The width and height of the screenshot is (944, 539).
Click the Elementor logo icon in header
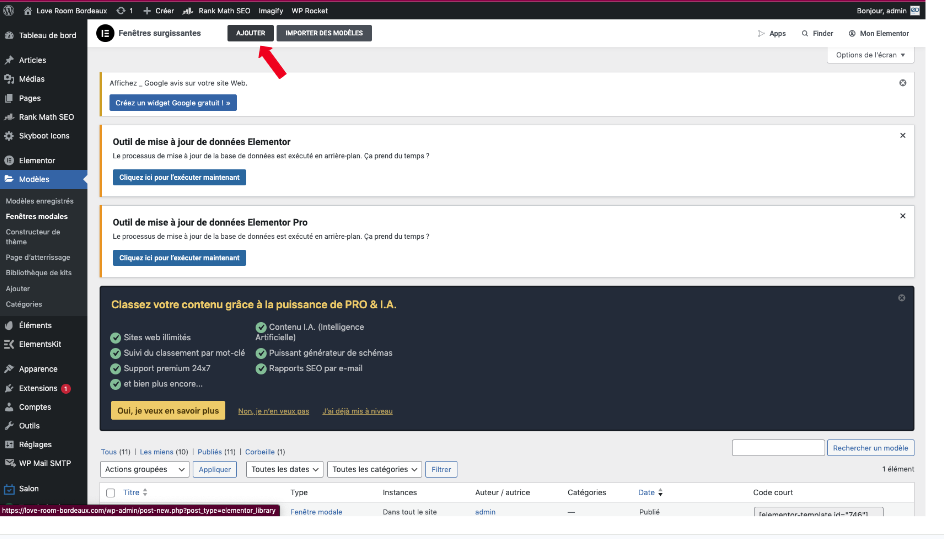tap(105, 33)
